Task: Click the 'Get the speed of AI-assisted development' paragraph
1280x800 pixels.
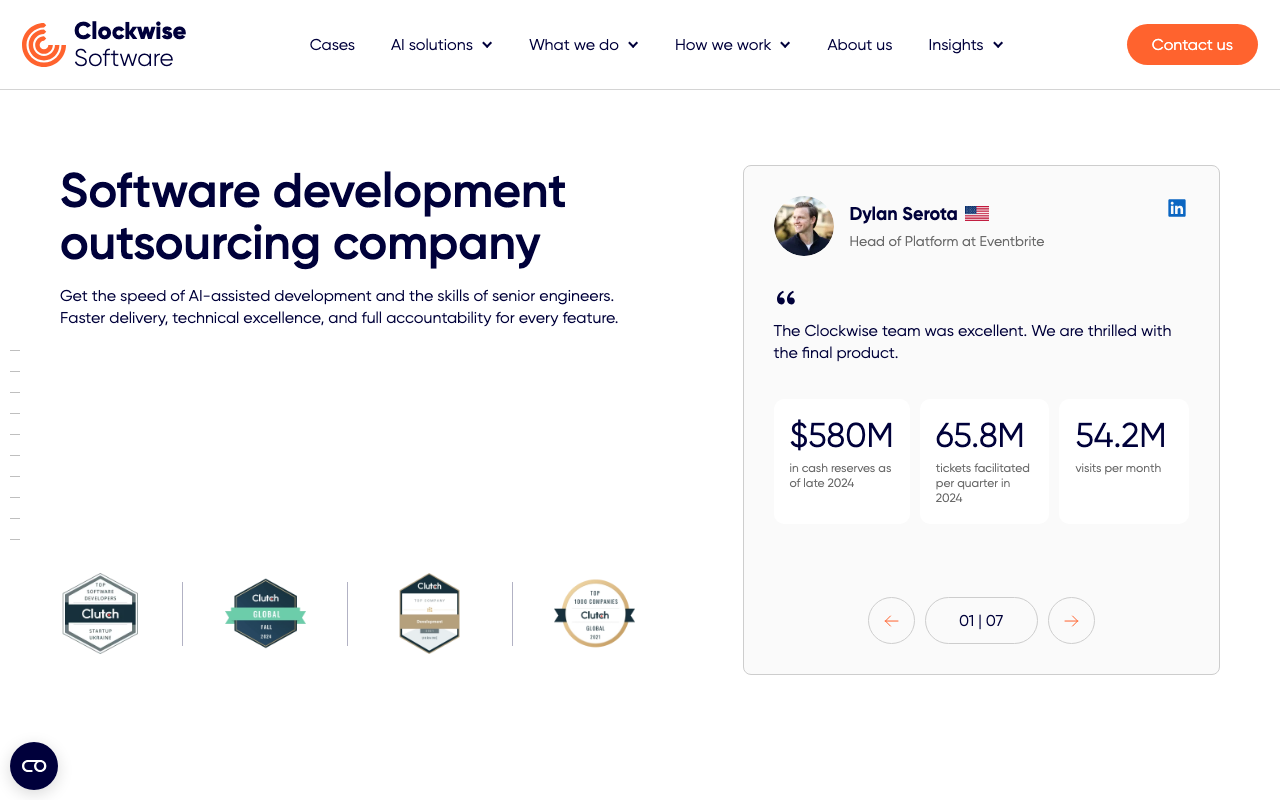Action: tap(339, 307)
